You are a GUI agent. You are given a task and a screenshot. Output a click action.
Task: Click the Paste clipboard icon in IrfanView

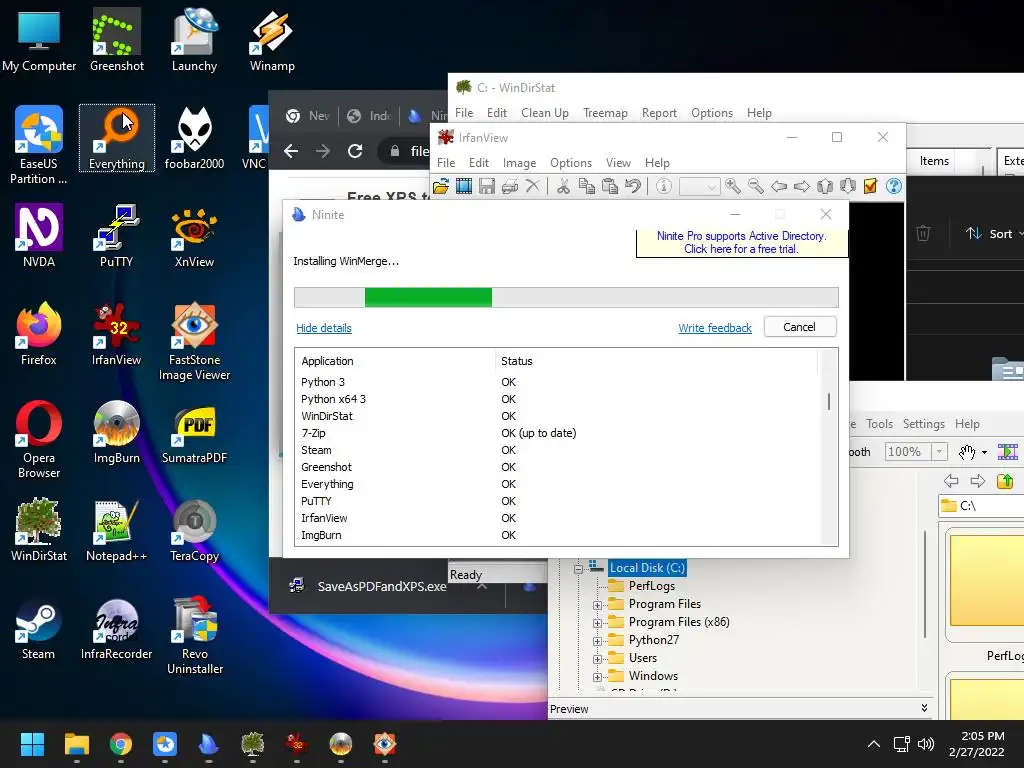609,187
